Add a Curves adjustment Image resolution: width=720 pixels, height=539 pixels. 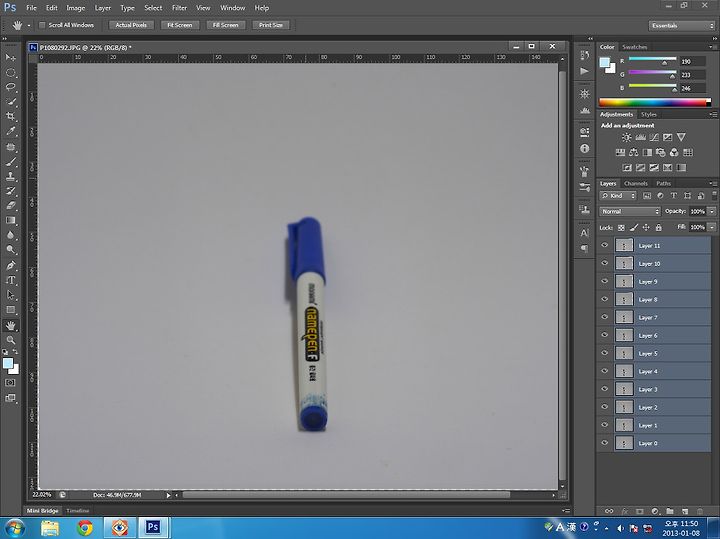click(654, 137)
